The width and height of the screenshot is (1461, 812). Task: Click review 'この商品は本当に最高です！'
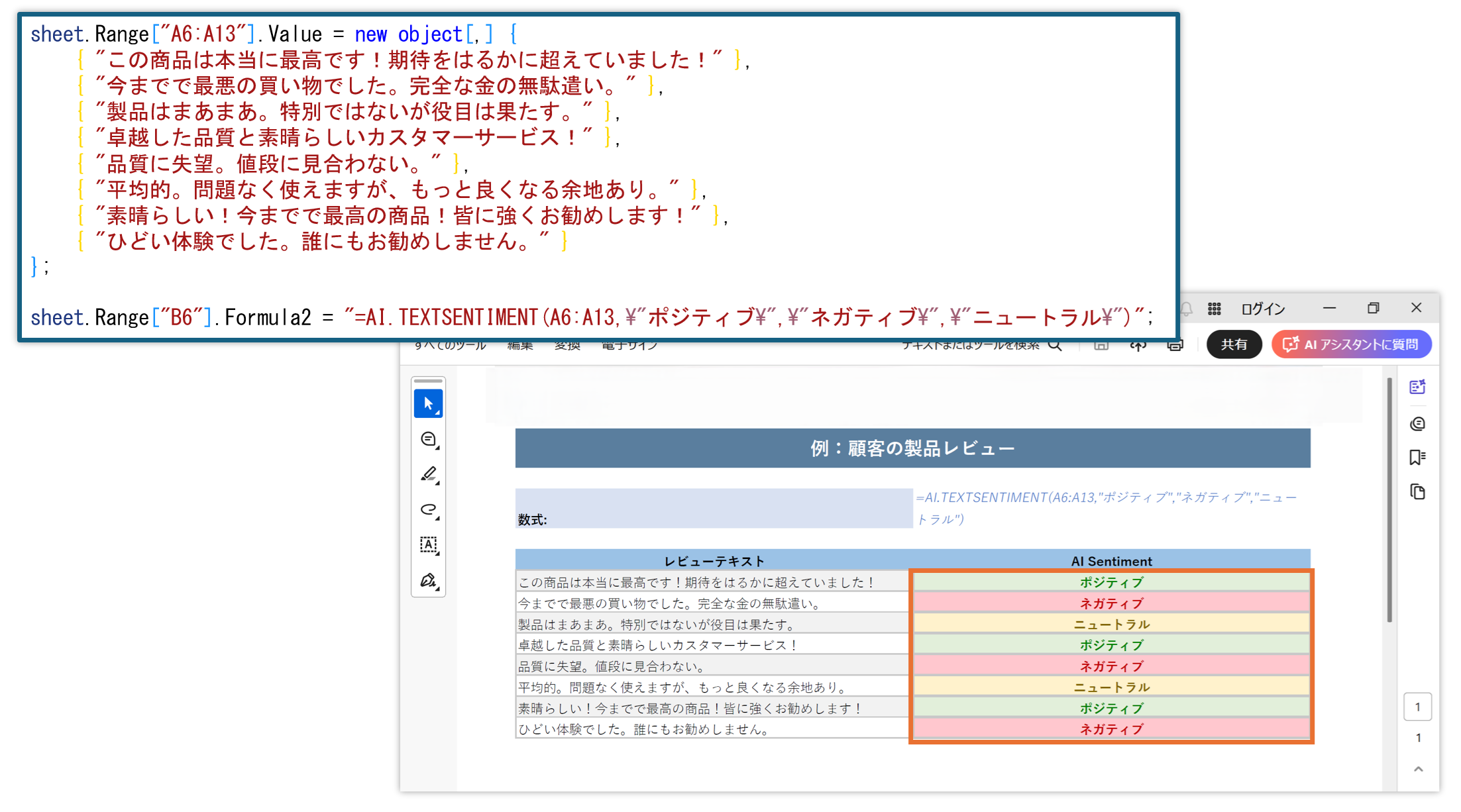(x=712, y=582)
